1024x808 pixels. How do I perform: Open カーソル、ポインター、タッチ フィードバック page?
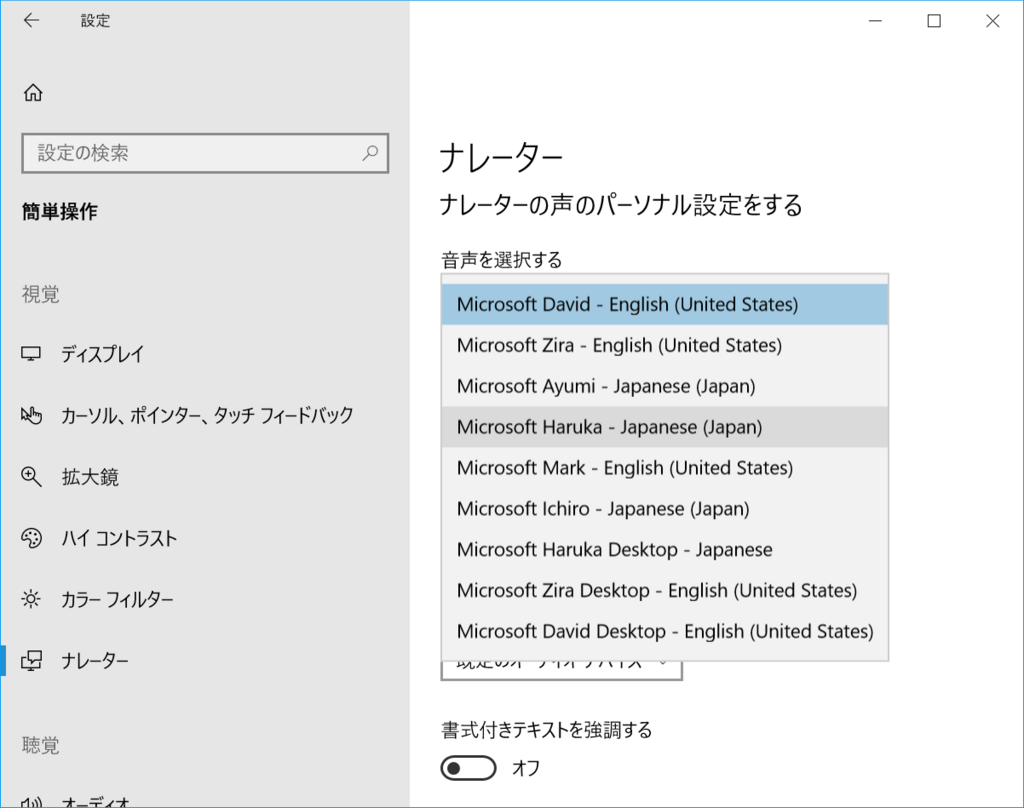pos(204,415)
